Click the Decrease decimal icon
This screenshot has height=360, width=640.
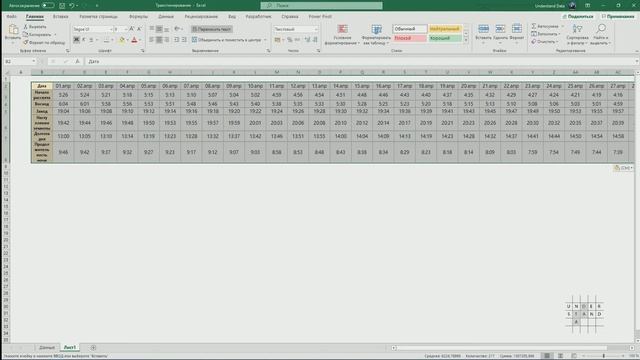(315, 40)
